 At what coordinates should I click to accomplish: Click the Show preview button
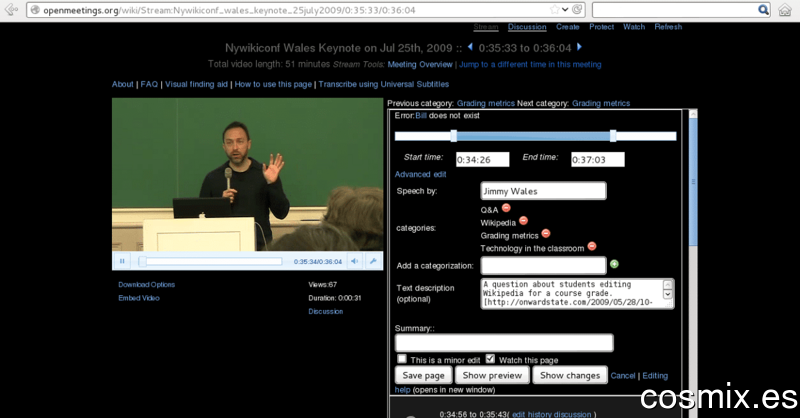(492, 375)
